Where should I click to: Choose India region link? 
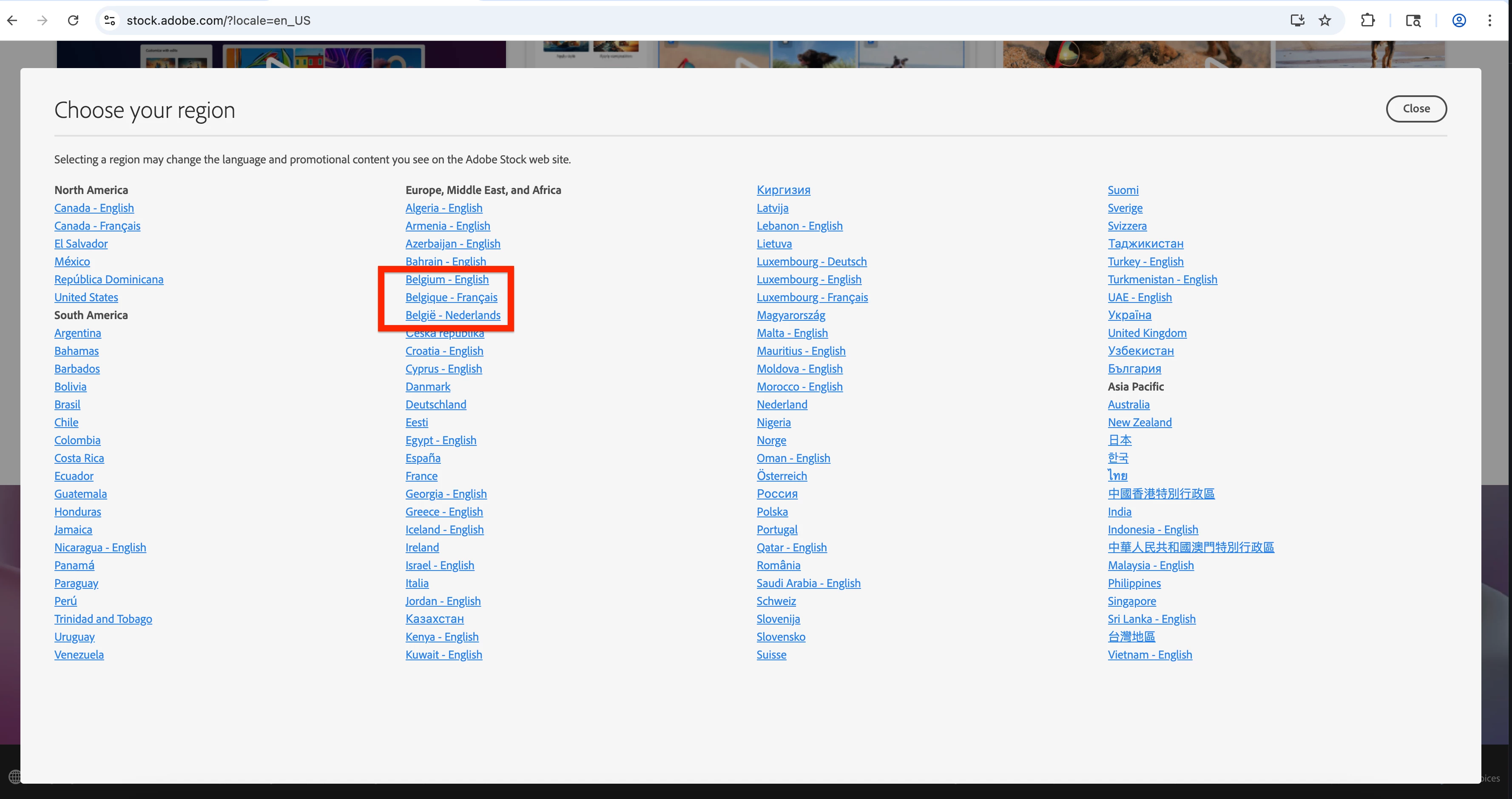[1120, 512]
